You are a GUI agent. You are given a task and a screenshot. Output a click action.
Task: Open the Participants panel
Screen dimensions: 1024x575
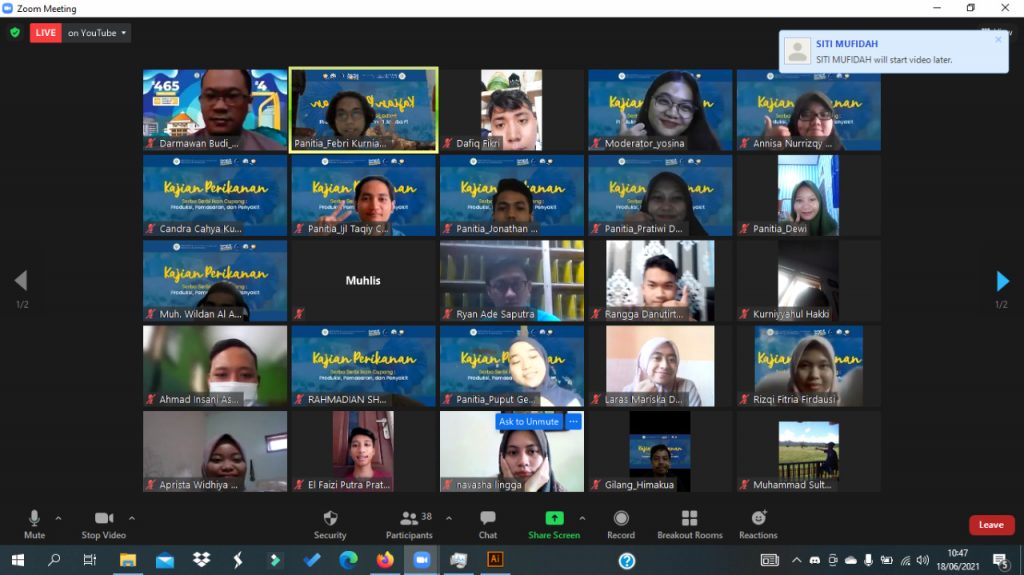coord(410,524)
